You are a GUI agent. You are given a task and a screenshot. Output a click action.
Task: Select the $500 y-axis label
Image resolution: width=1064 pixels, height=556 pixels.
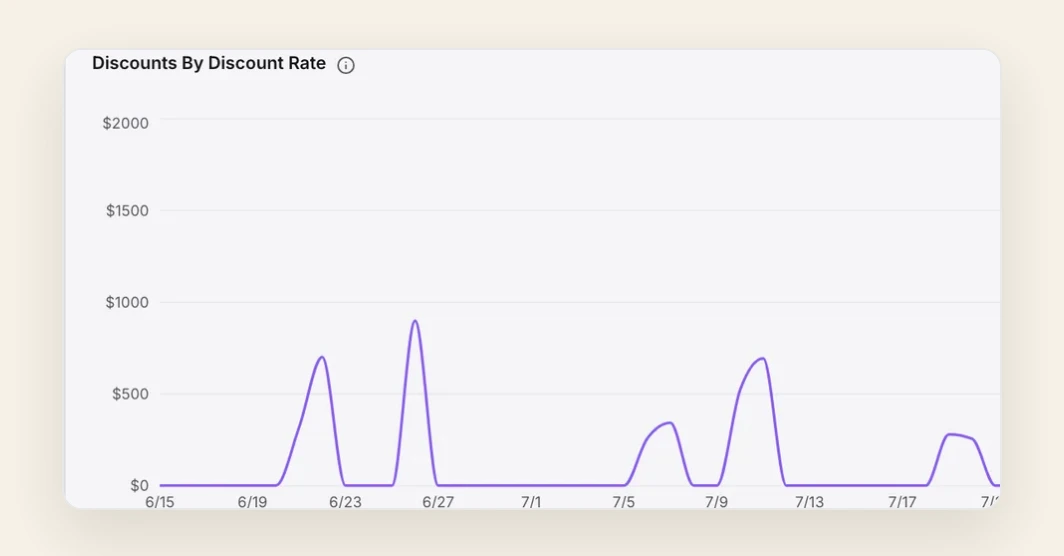pos(130,394)
